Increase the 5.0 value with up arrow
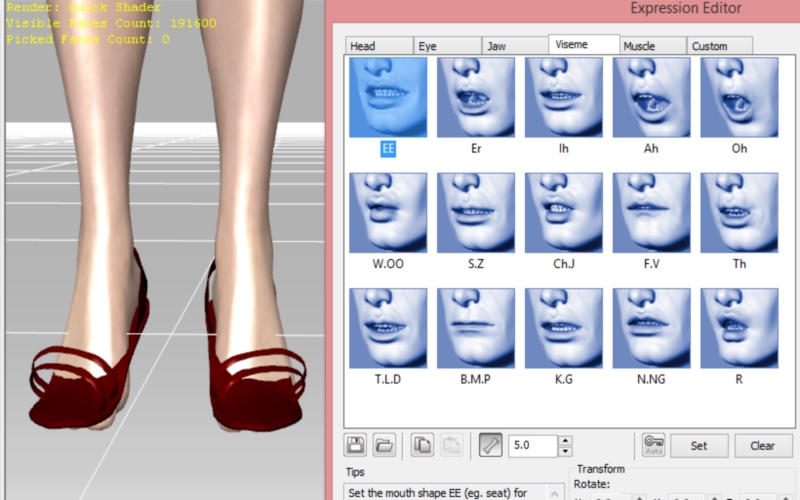 point(565,441)
